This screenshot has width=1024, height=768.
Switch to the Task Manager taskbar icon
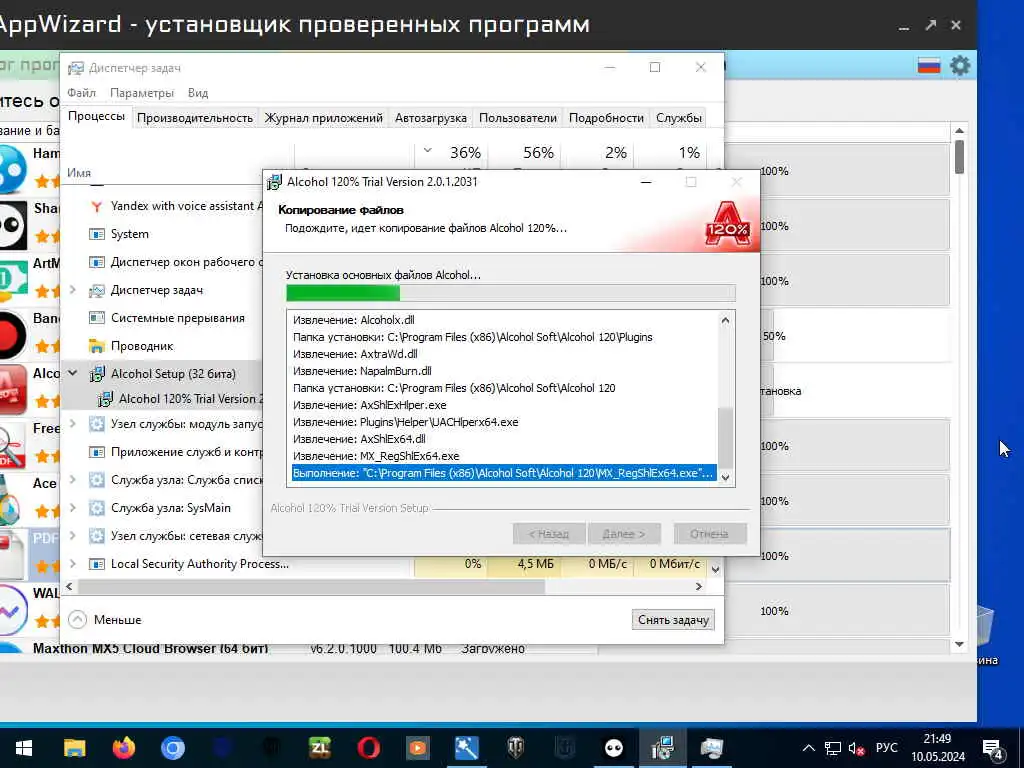[x=711, y=748]
